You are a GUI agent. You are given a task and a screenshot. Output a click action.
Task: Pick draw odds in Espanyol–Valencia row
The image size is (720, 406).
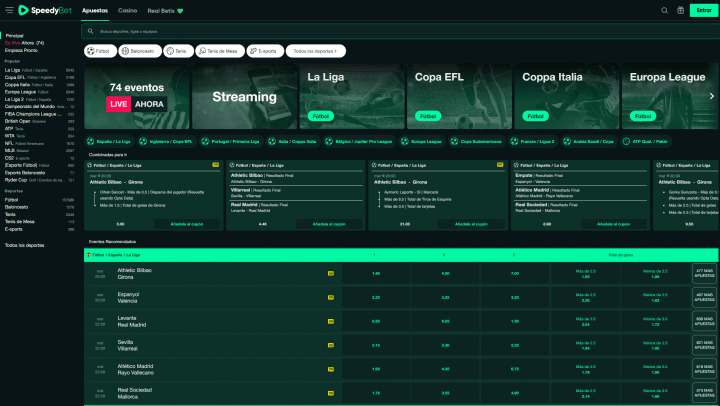pos(445,297)
